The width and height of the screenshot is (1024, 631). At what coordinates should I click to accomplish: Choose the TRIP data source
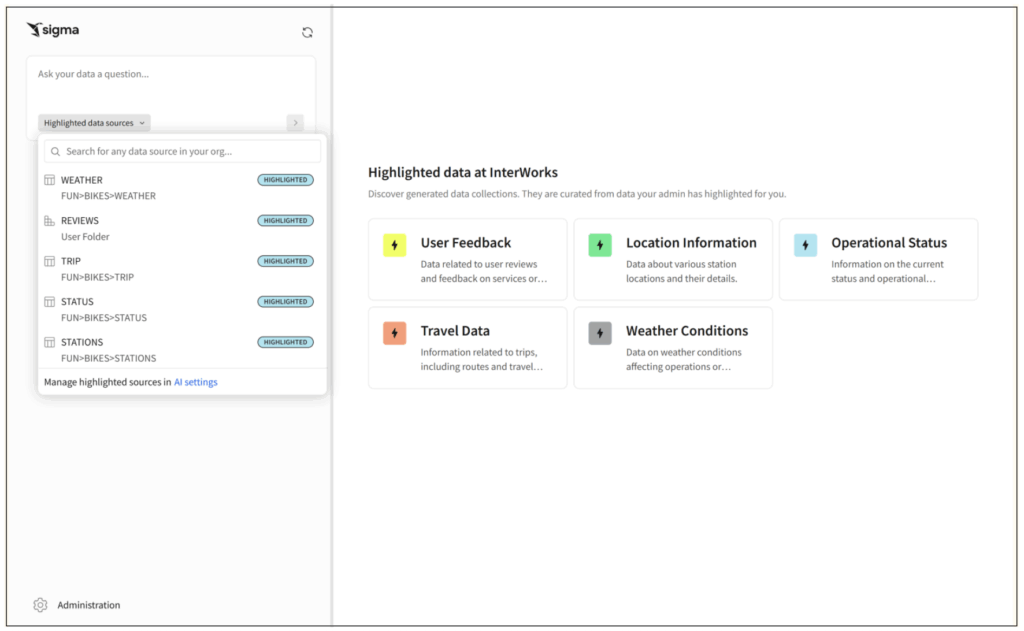point(71,261)
